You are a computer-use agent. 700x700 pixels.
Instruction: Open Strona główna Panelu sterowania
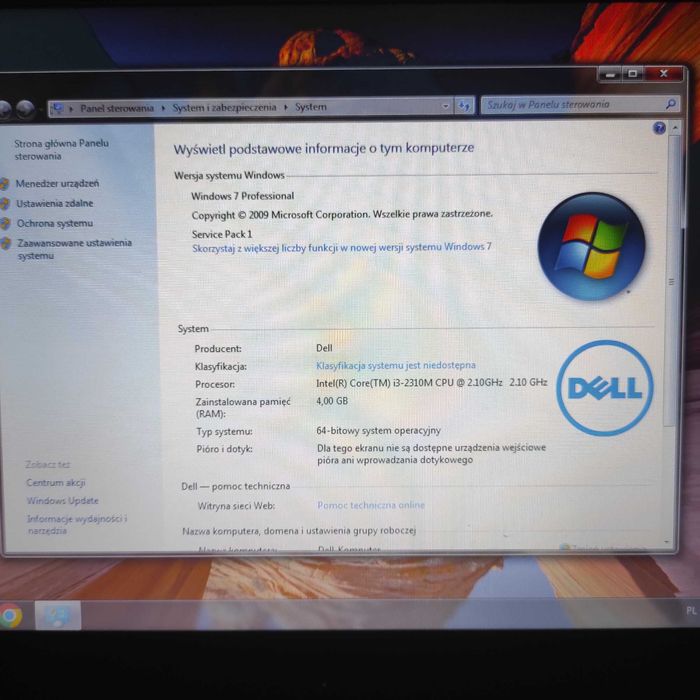61,150
